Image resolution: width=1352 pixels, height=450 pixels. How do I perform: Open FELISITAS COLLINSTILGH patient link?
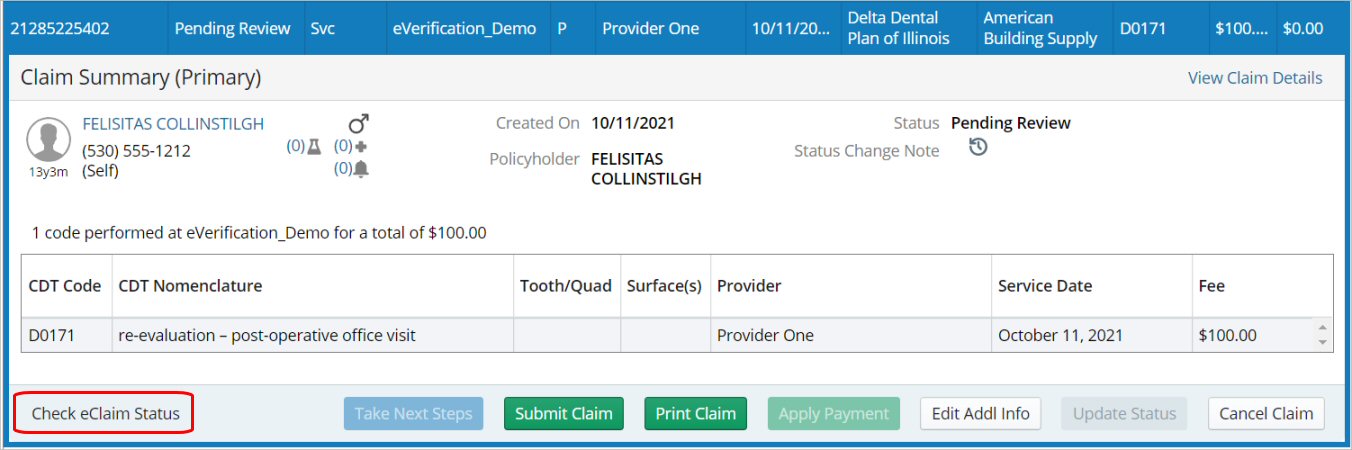click(173, 124)
